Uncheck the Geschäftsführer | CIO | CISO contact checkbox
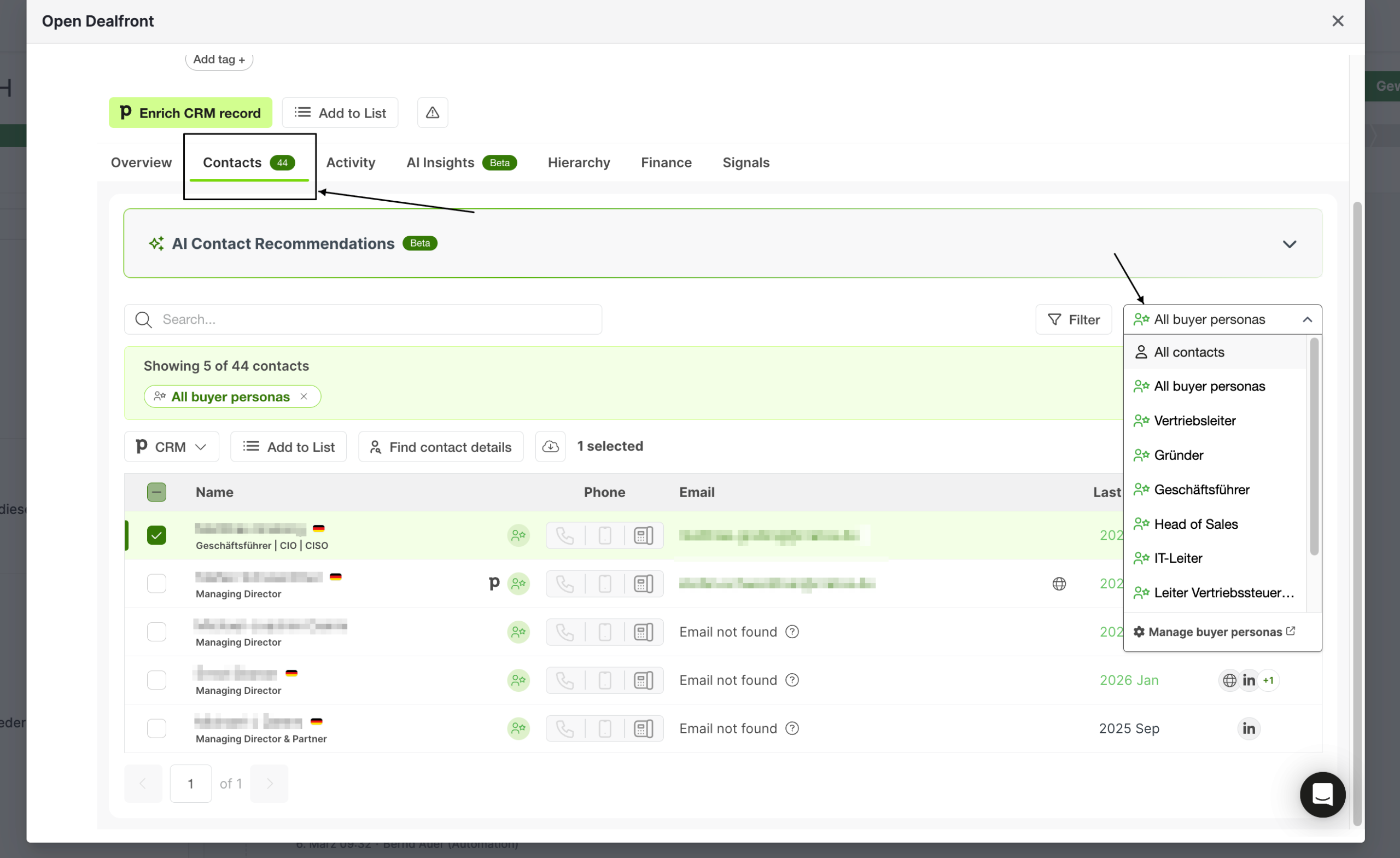The width and height of the screenshot is (1400, 858). click(157, 535)
